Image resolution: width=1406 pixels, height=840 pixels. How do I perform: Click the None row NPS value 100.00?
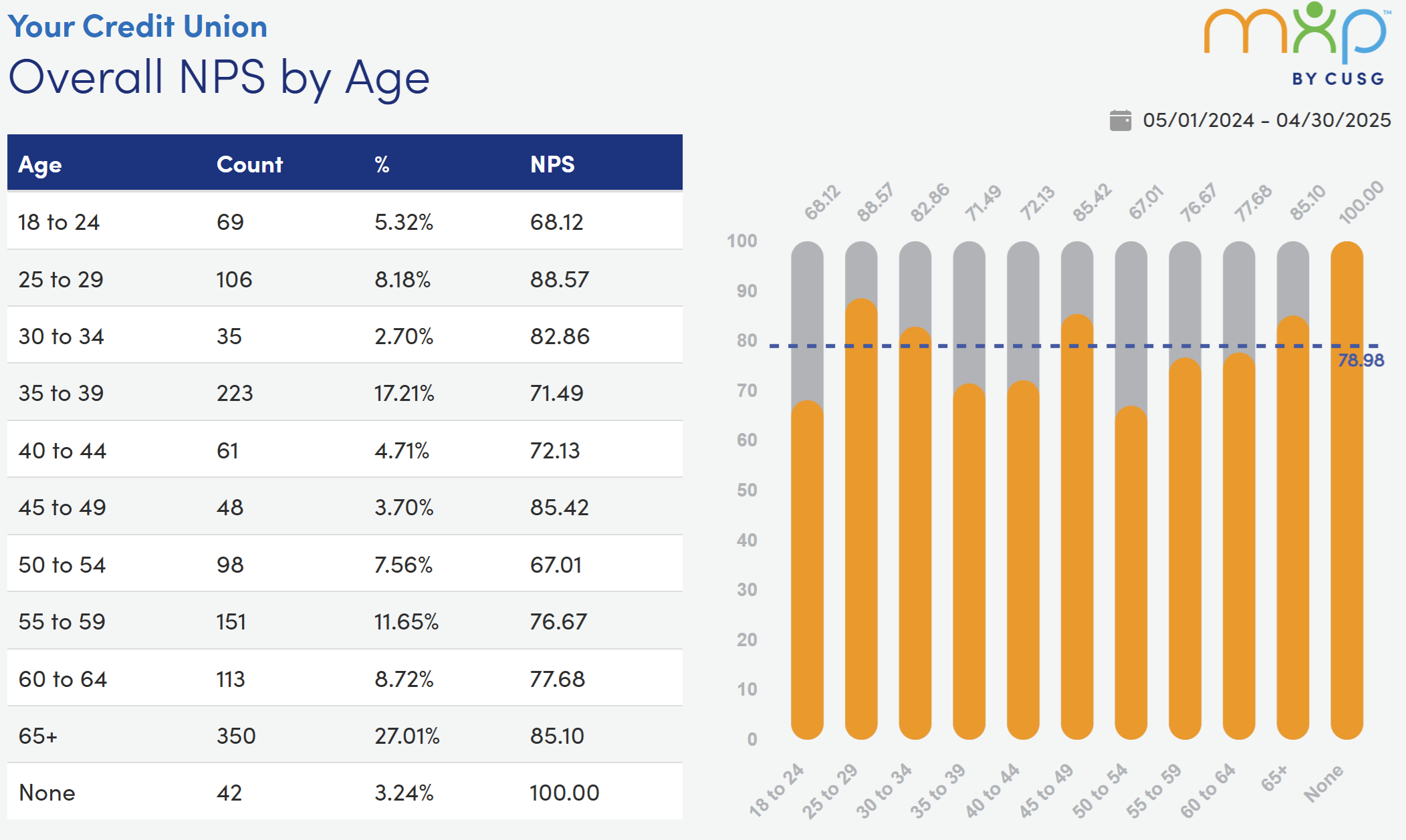click(x=564, y=793)
